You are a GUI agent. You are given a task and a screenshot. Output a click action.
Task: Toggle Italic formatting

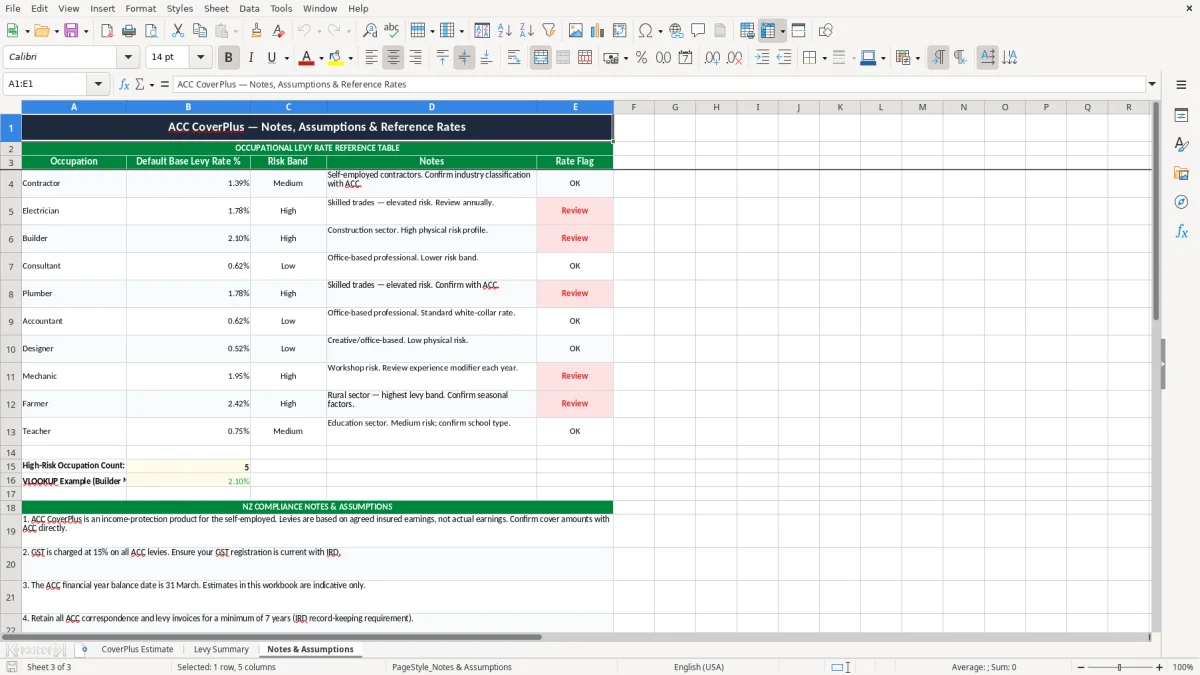tap(250, 58)
